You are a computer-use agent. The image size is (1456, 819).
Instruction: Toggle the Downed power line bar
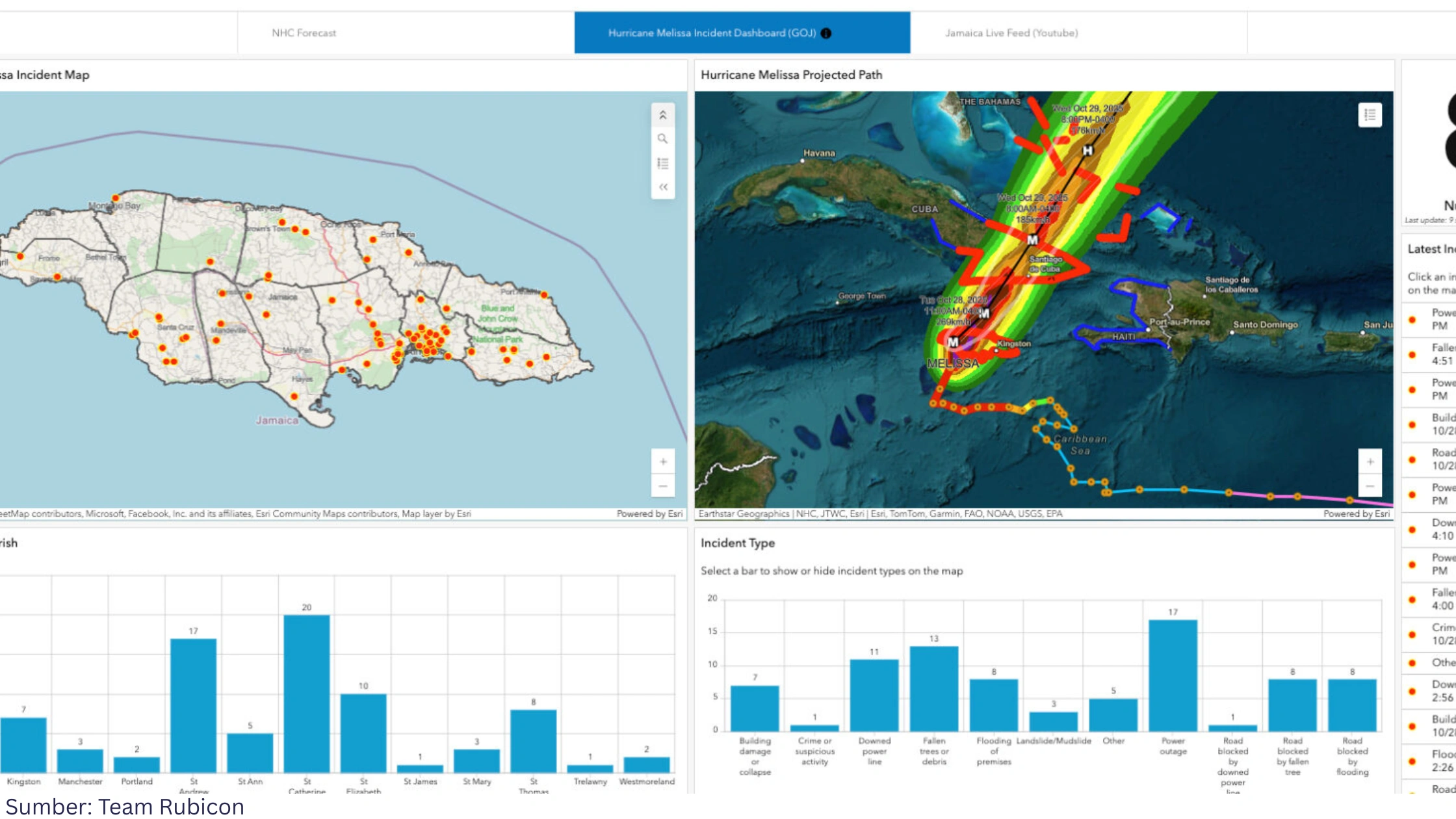pos(874,695)
